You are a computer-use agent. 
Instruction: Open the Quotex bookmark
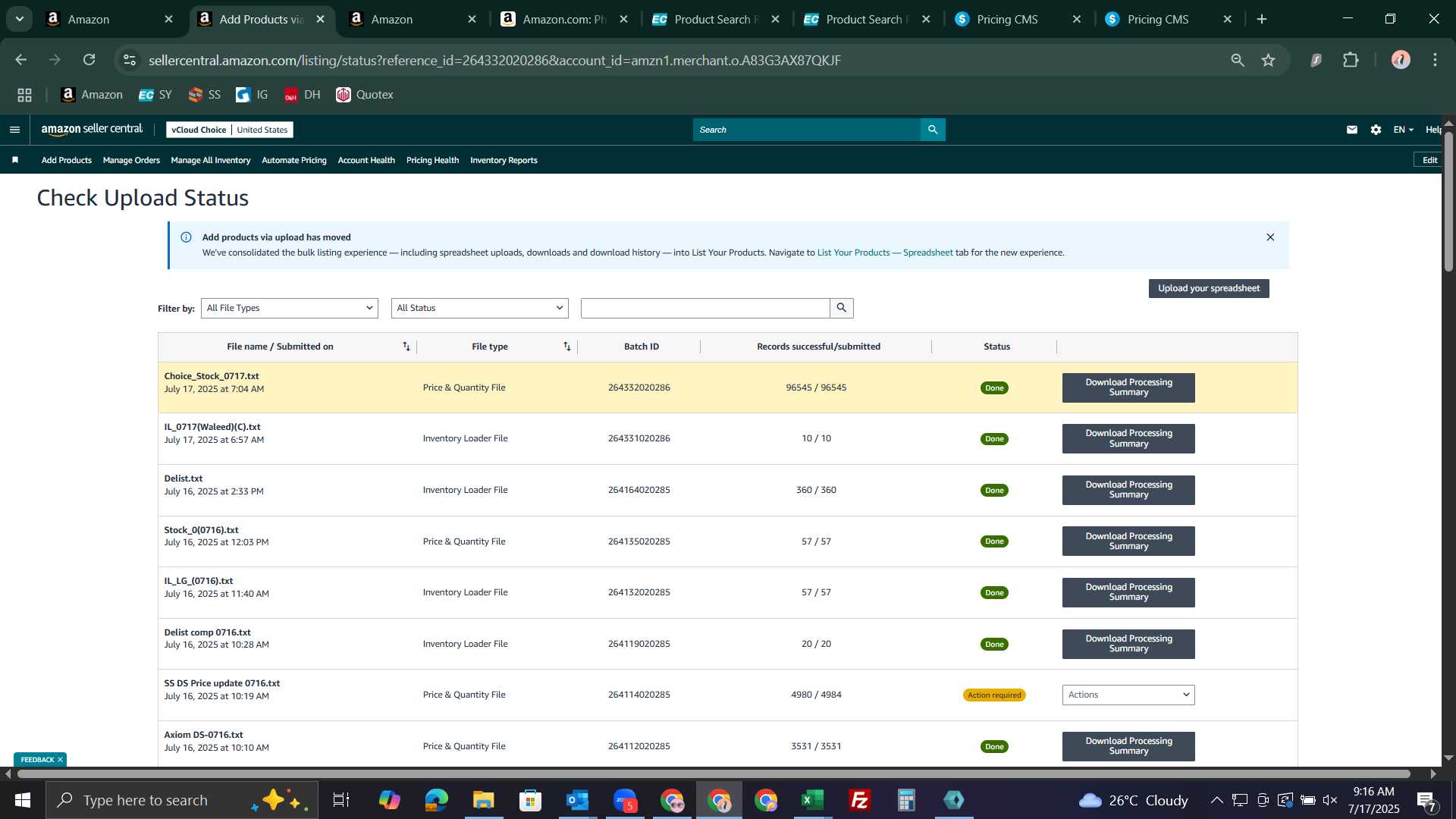click(365, 95)
